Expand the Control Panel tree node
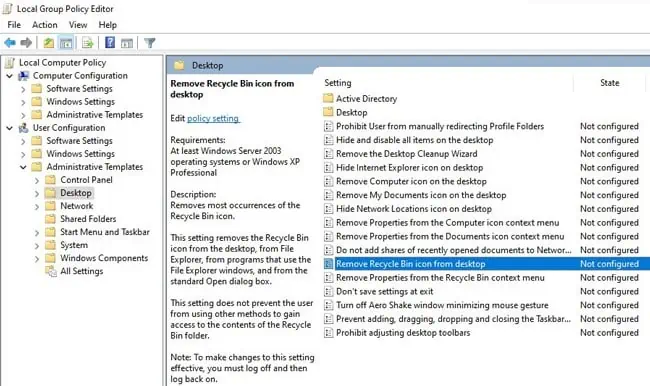Viewport: 650px width, 386px height. click(36, 181)
